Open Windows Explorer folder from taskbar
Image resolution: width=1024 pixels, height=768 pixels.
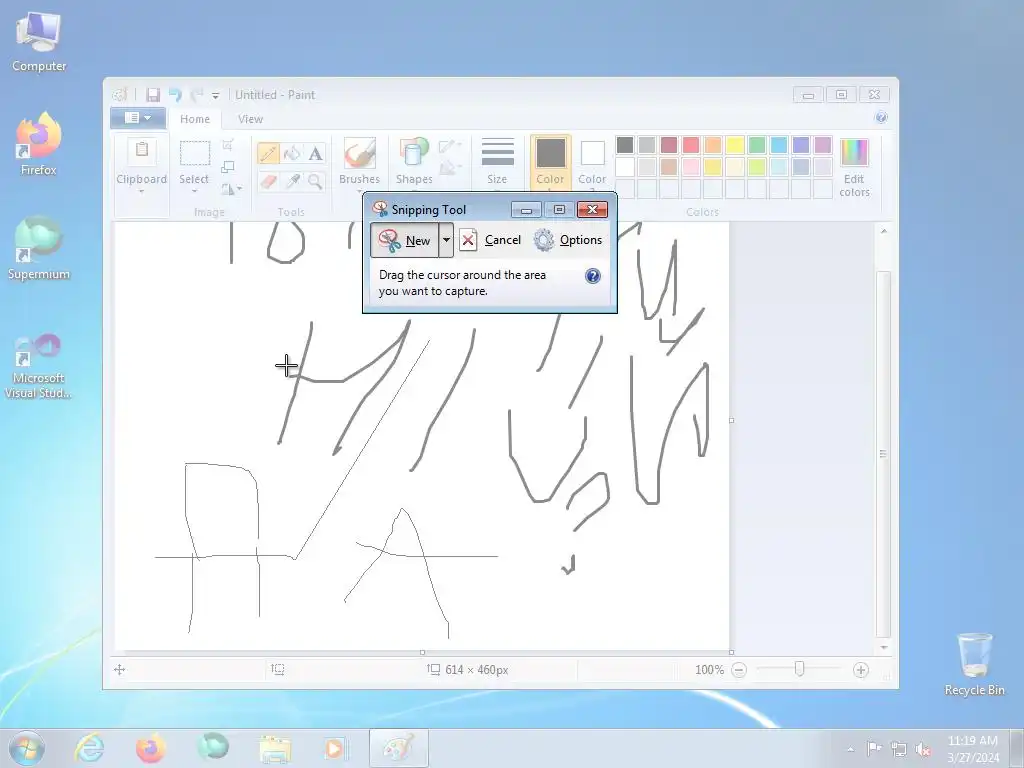[x=275, y=748]
